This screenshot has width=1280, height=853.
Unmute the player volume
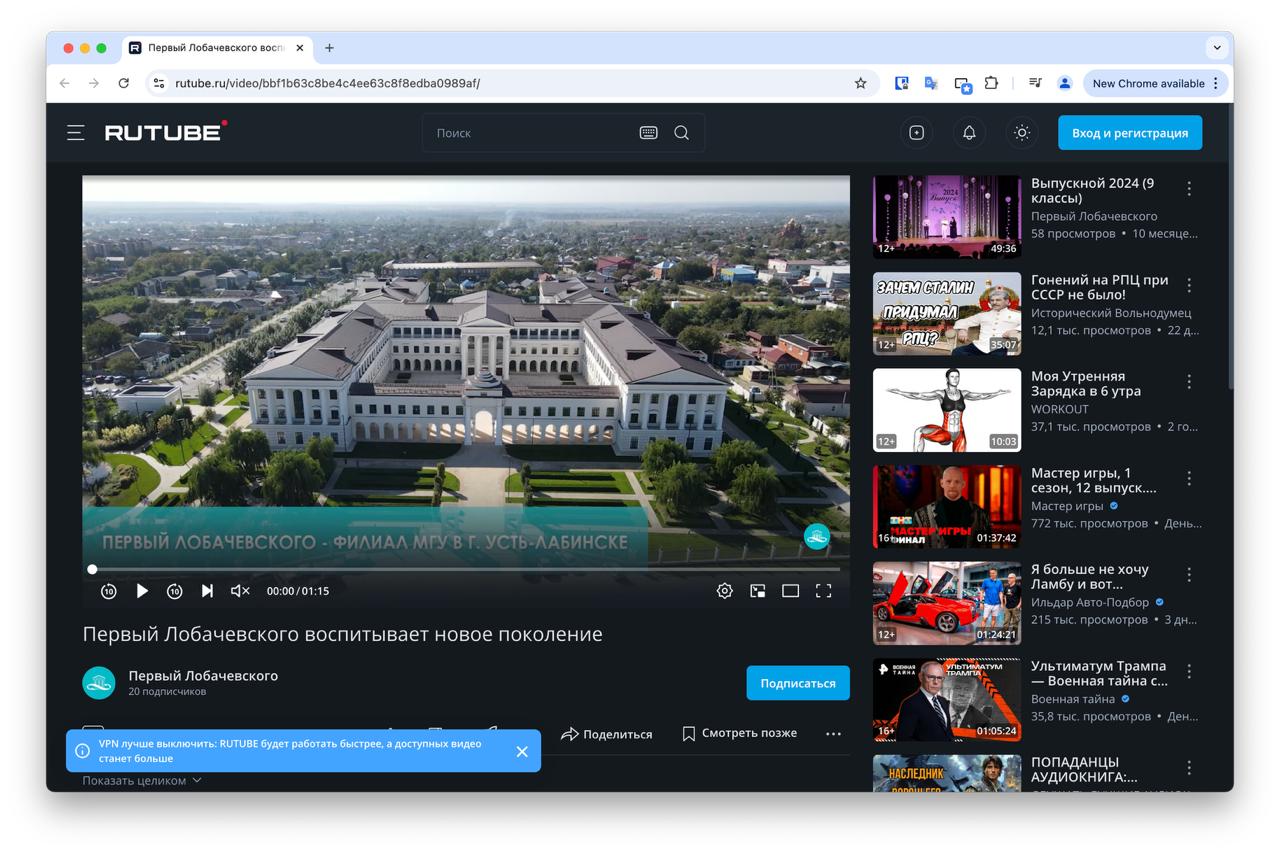(240, 591)
